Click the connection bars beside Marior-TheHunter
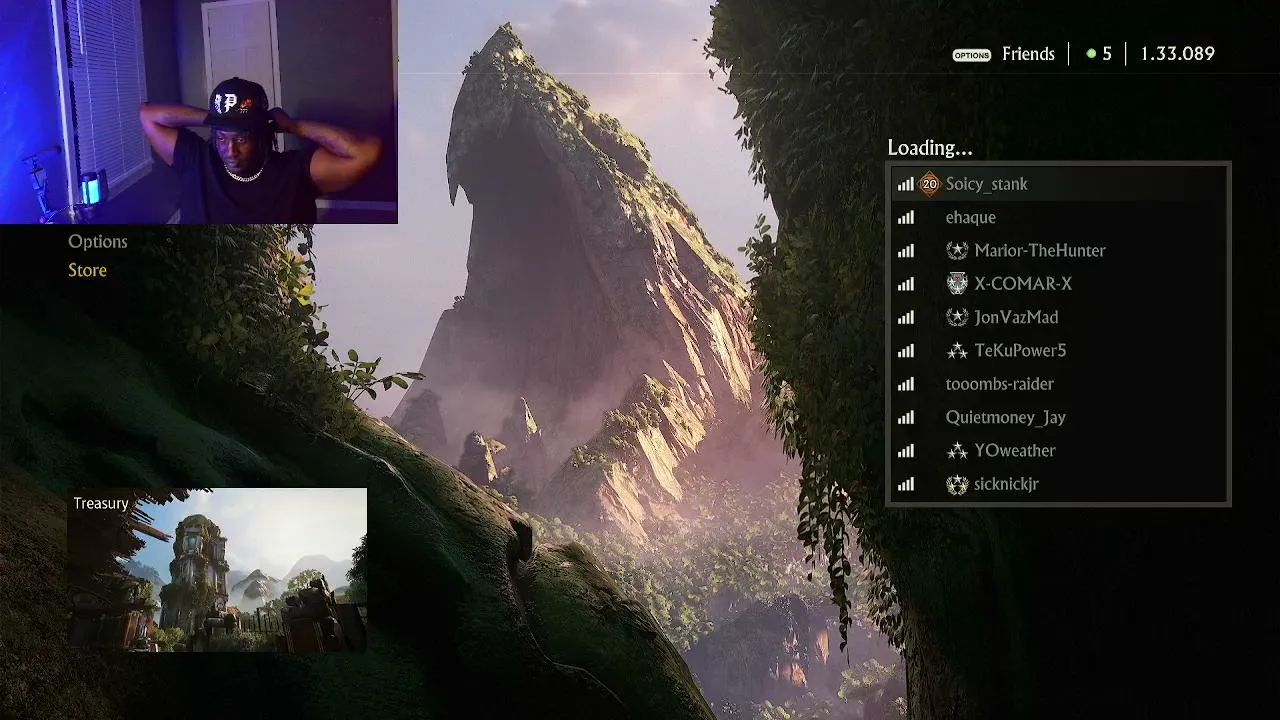The width and height of the screenshot is (1280, 720). point(905,251)
